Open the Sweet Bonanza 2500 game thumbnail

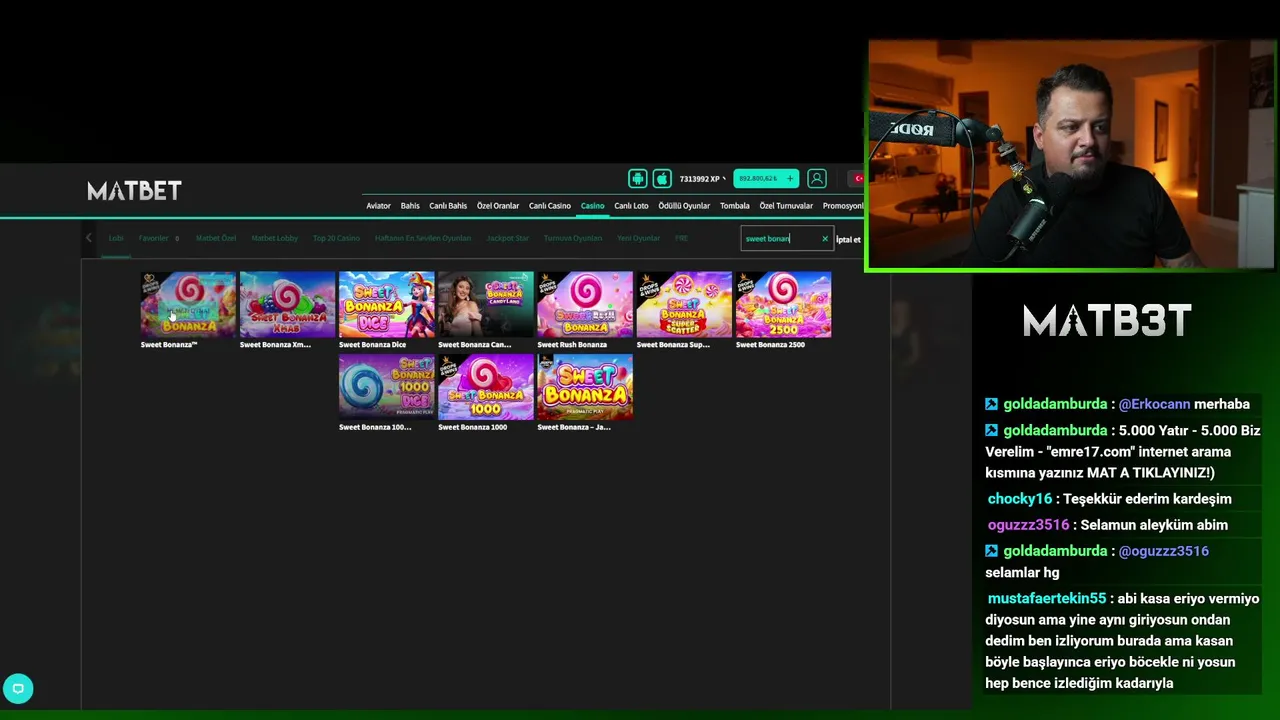point(783,304)
